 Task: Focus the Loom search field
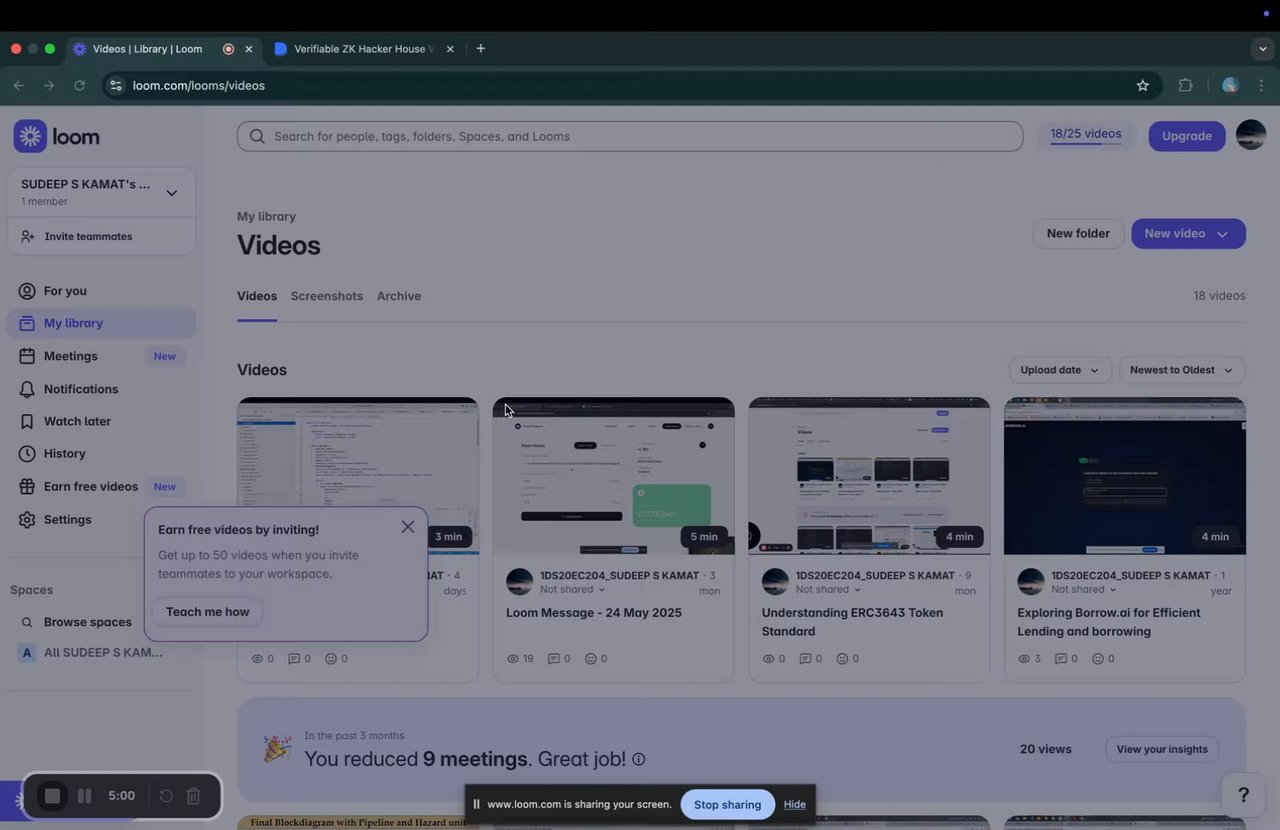[x=630, y=136]
